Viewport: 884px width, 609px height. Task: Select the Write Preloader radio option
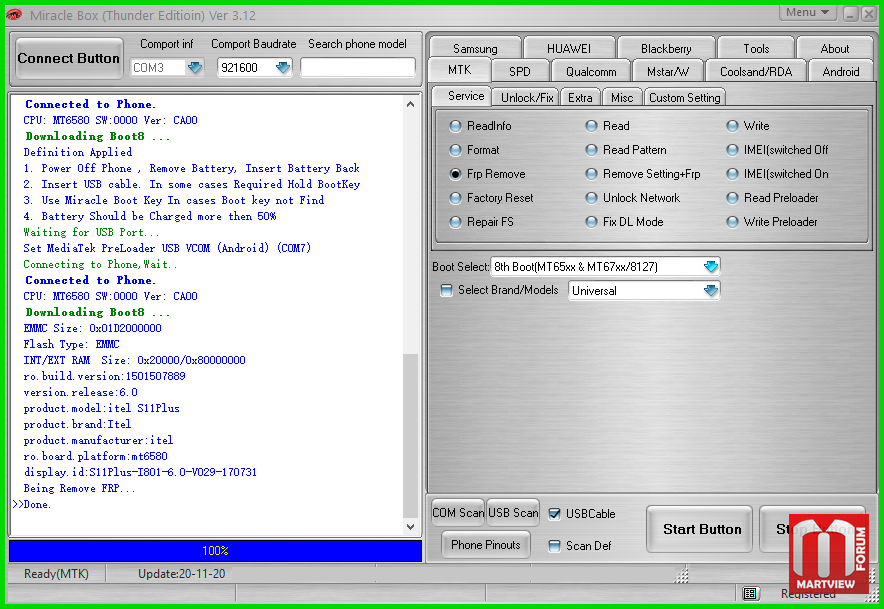coord(732,222)
